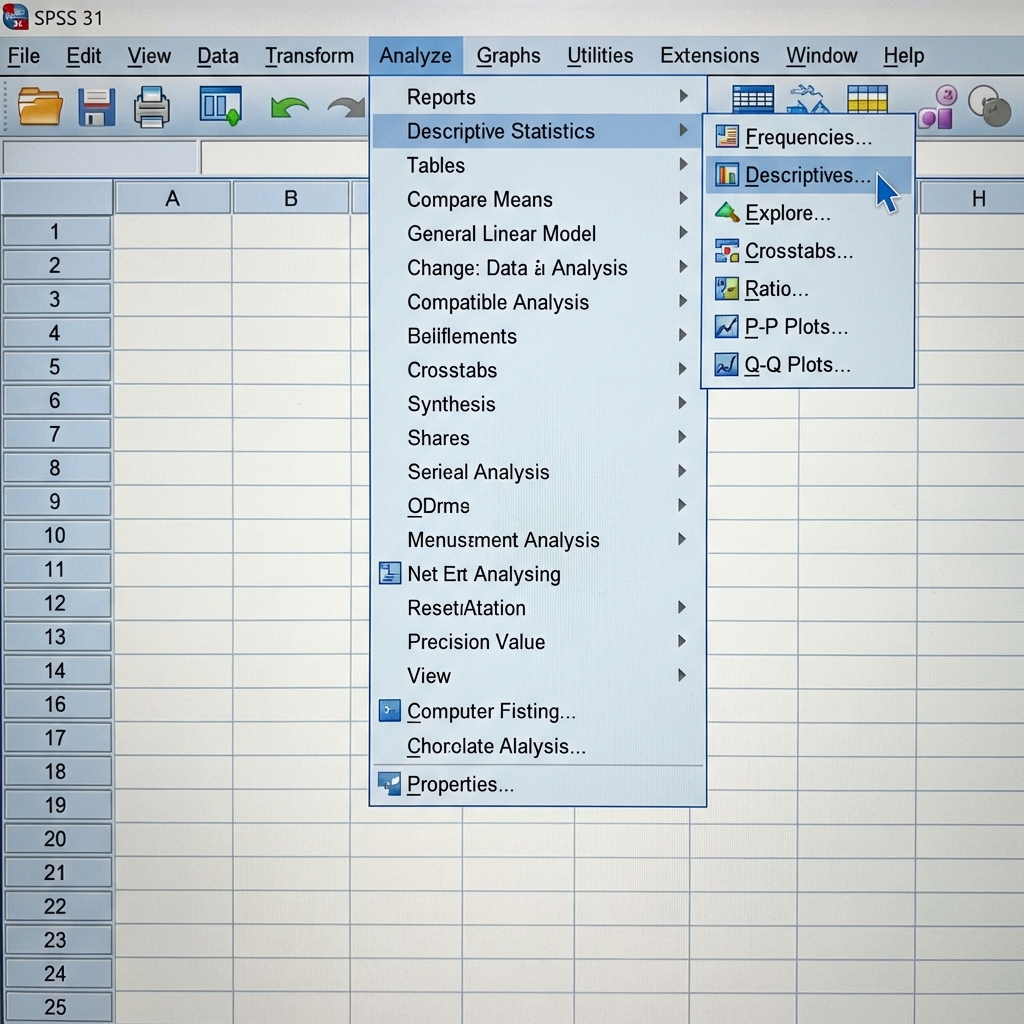Viewport: 1024px width, 1024px height.
Task: Click the Print toolbar icon
Action: point(152,106)
